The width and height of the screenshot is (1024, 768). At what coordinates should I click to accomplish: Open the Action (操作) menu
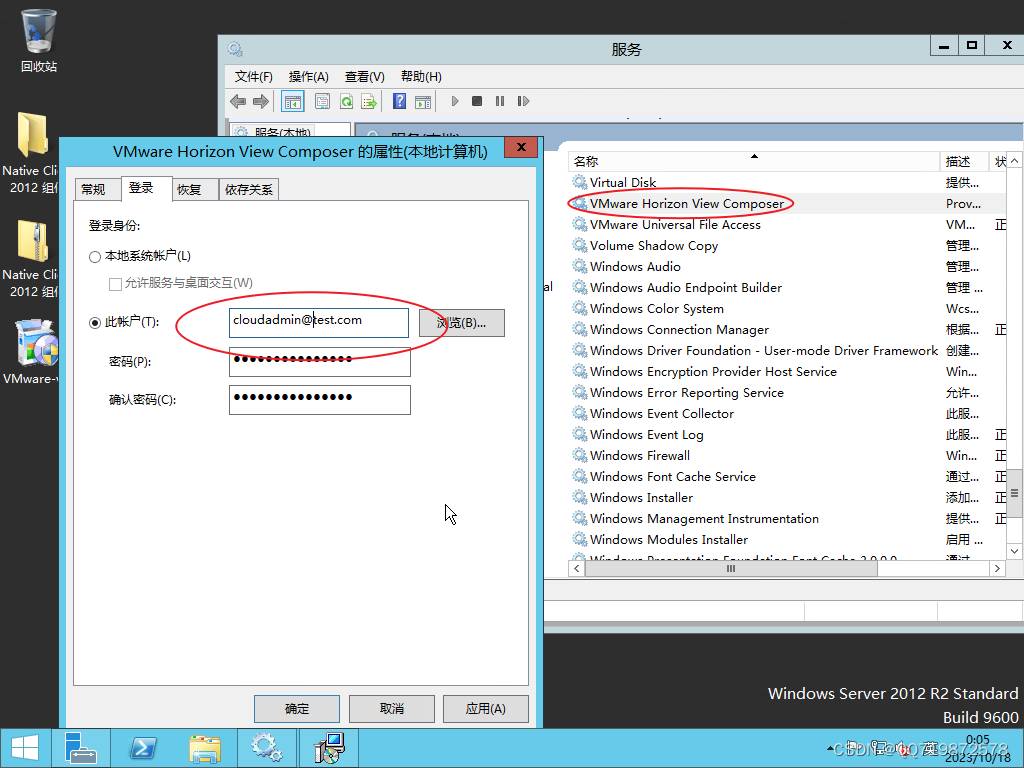pyautogui.click(x=308, y=77)
